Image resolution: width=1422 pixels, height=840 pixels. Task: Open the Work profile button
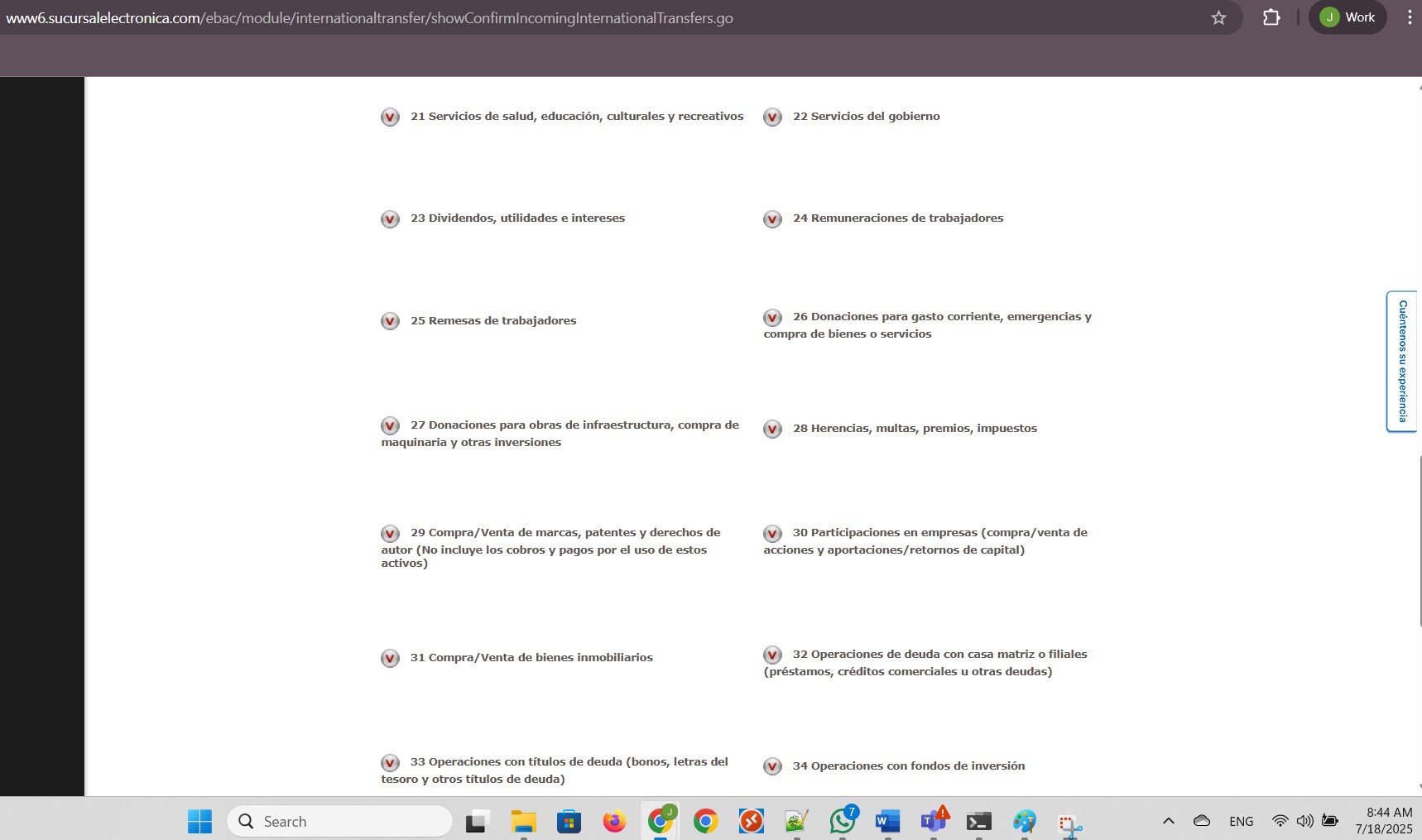[x=1348, y=17]
